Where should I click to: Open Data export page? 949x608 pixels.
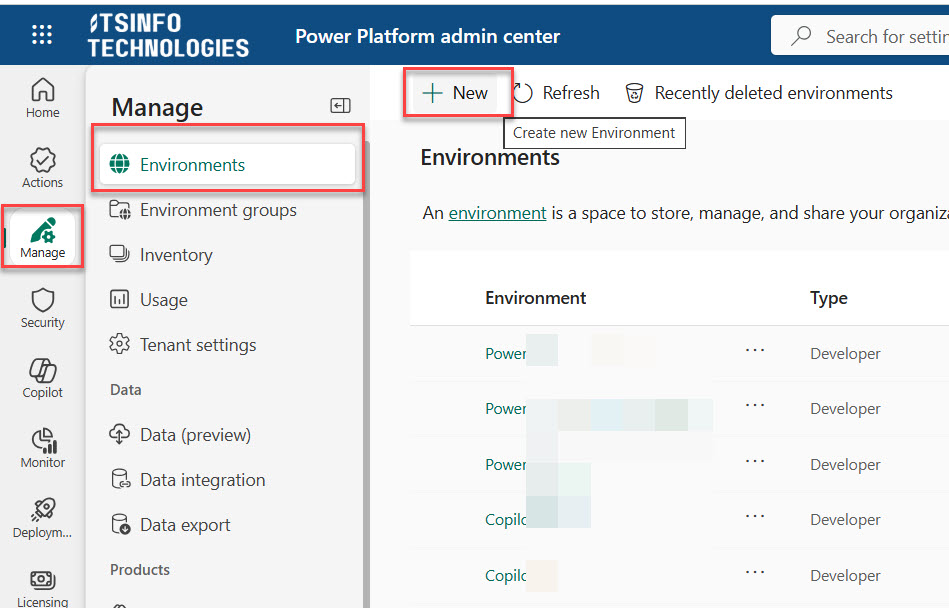pyautogui.click(x=170, y=525)
